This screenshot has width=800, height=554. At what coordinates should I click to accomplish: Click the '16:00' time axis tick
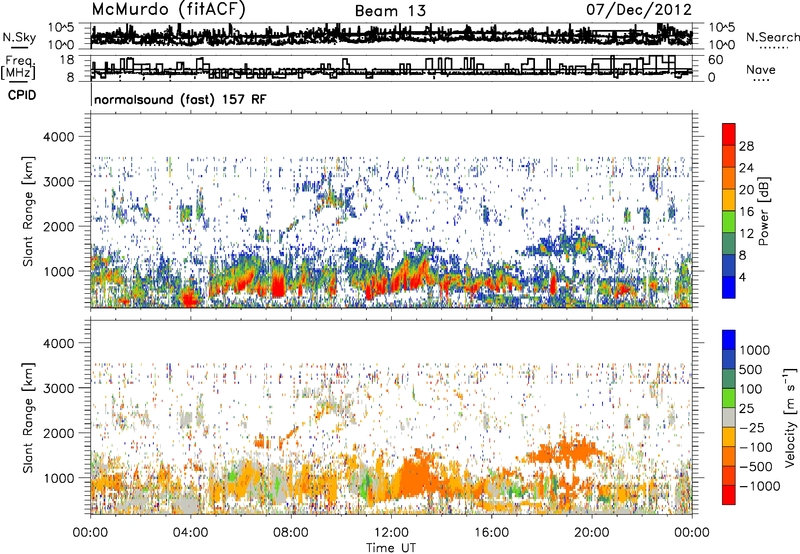tap(491, 533)
